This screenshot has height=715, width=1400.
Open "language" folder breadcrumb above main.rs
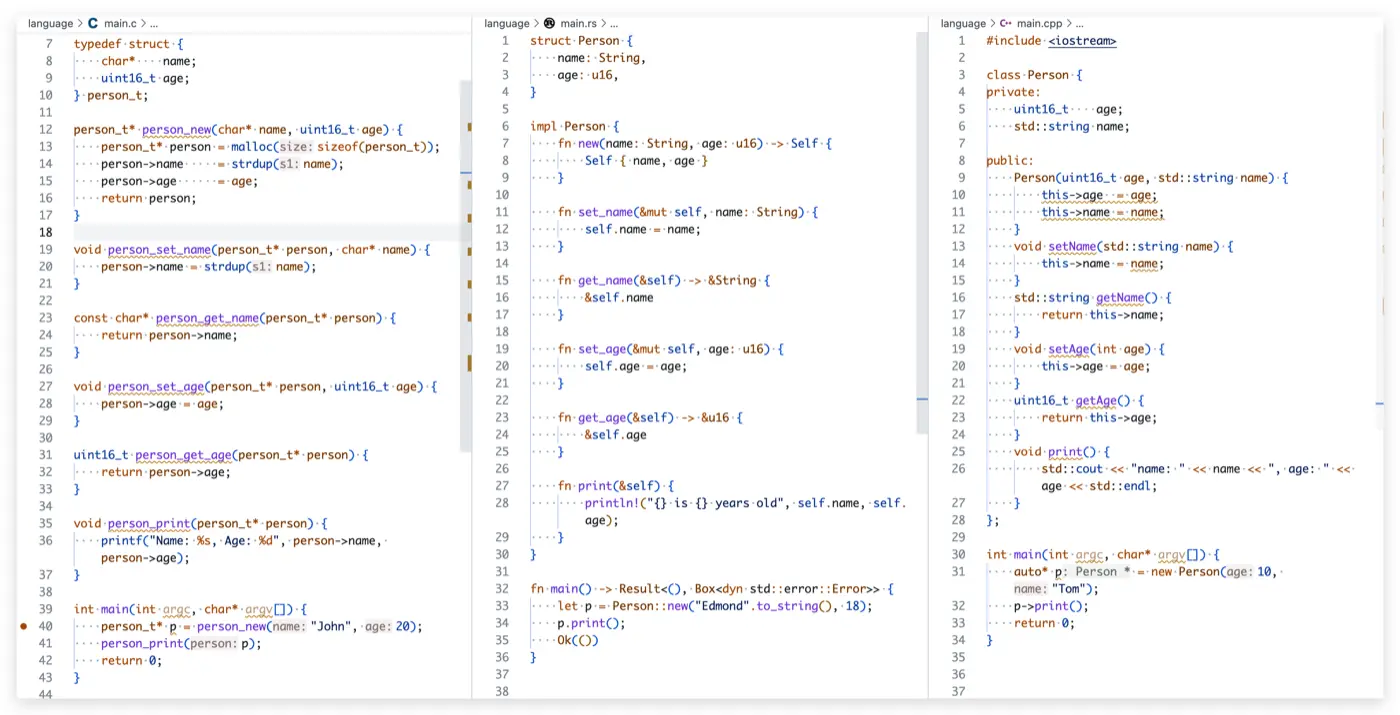coord(506,23)
